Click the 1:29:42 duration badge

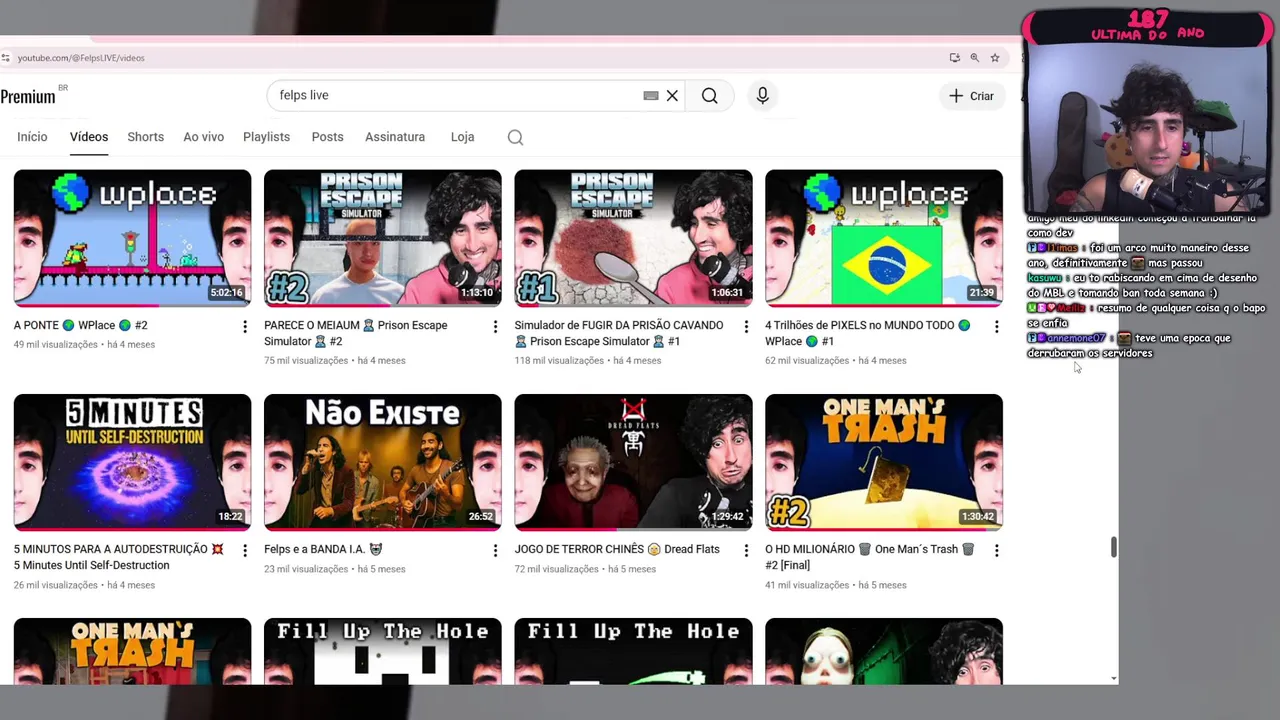point(727,517)
